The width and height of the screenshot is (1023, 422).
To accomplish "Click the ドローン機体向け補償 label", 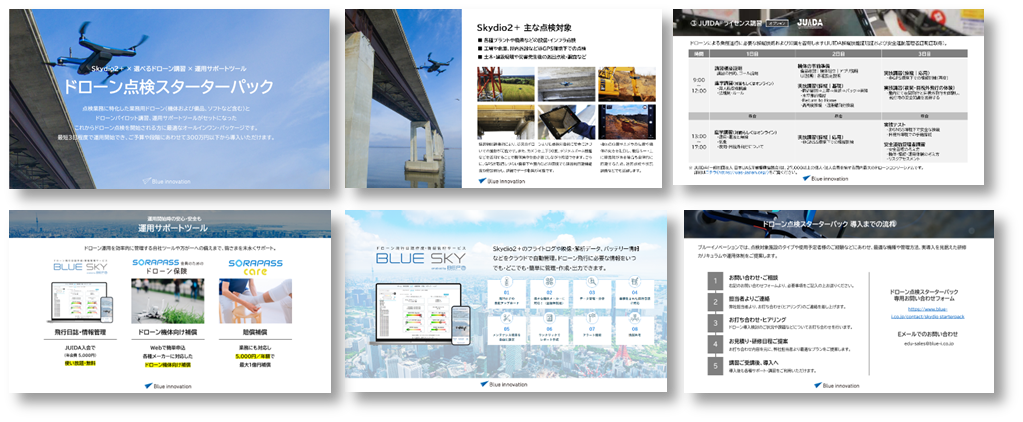I will coord(168,333).
